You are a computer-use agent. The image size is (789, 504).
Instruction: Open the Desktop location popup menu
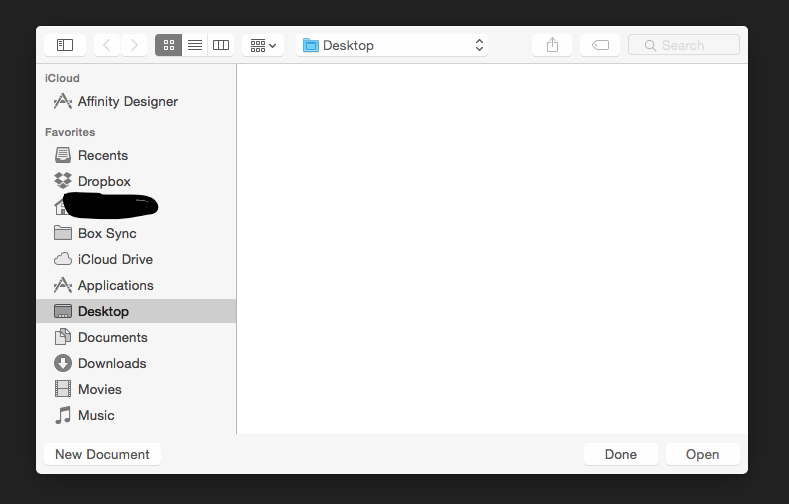pyautogui.click(x=392, y=45)
